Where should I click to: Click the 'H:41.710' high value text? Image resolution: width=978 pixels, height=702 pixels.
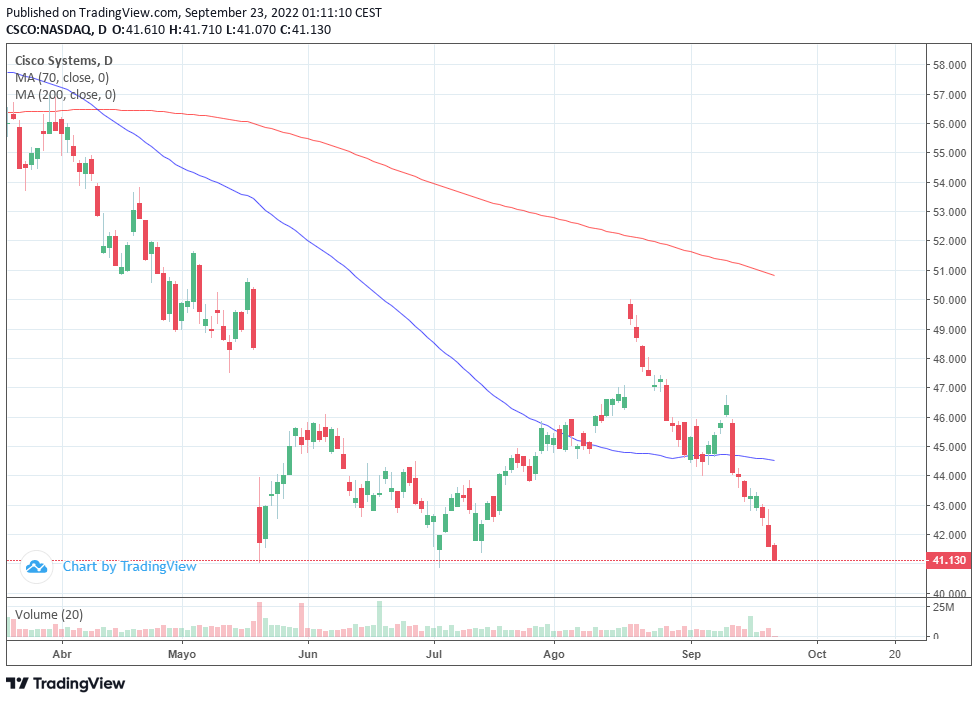[x=195, y=29]
